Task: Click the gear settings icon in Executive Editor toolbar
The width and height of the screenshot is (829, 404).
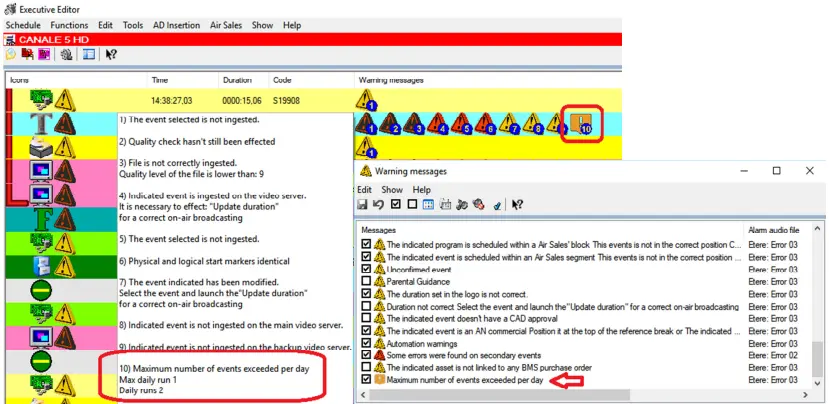Action: click(x=65, y=55)
